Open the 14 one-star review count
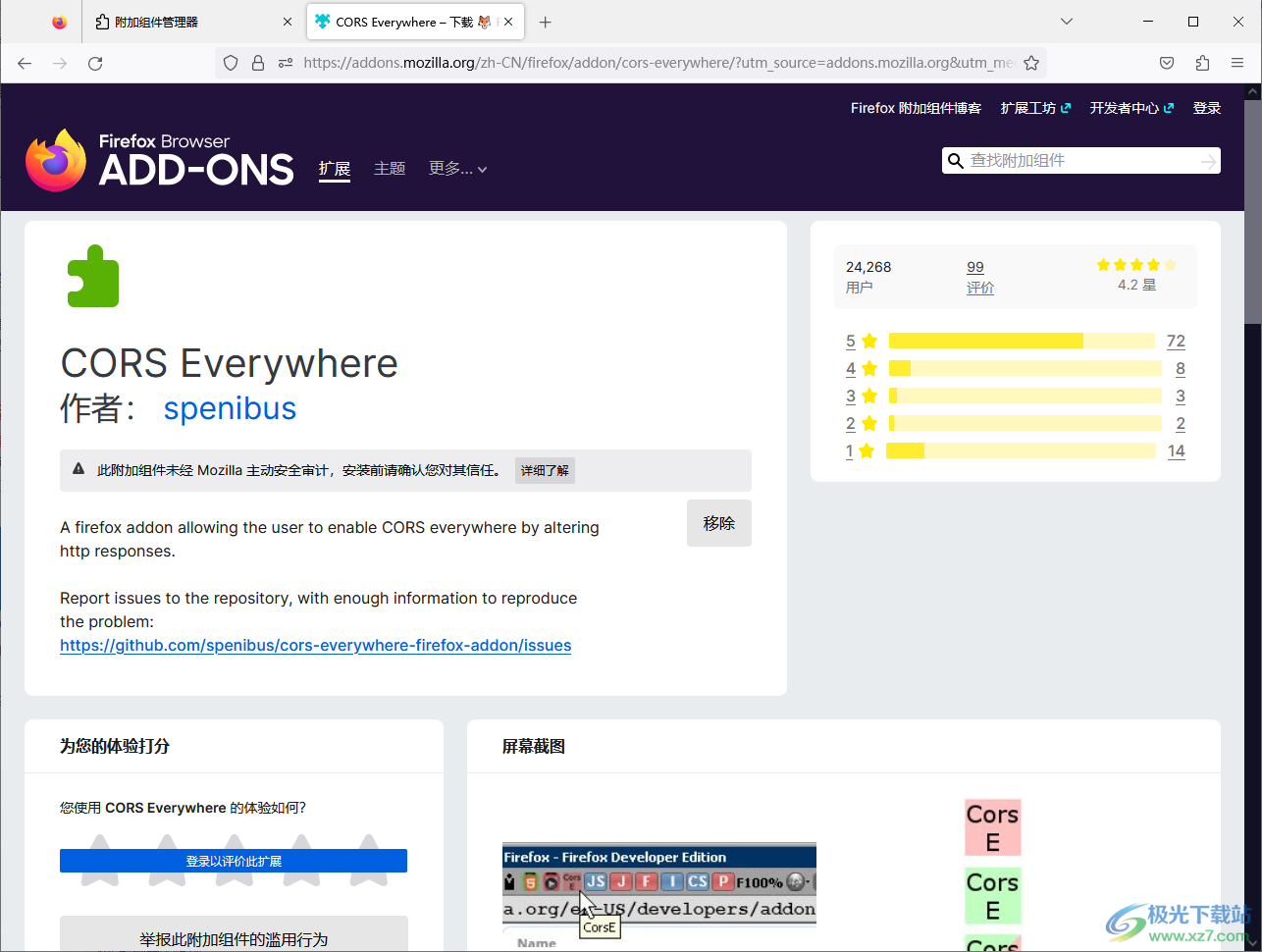The height and width of the screenshot is (952, 1262). [1176, 451]
